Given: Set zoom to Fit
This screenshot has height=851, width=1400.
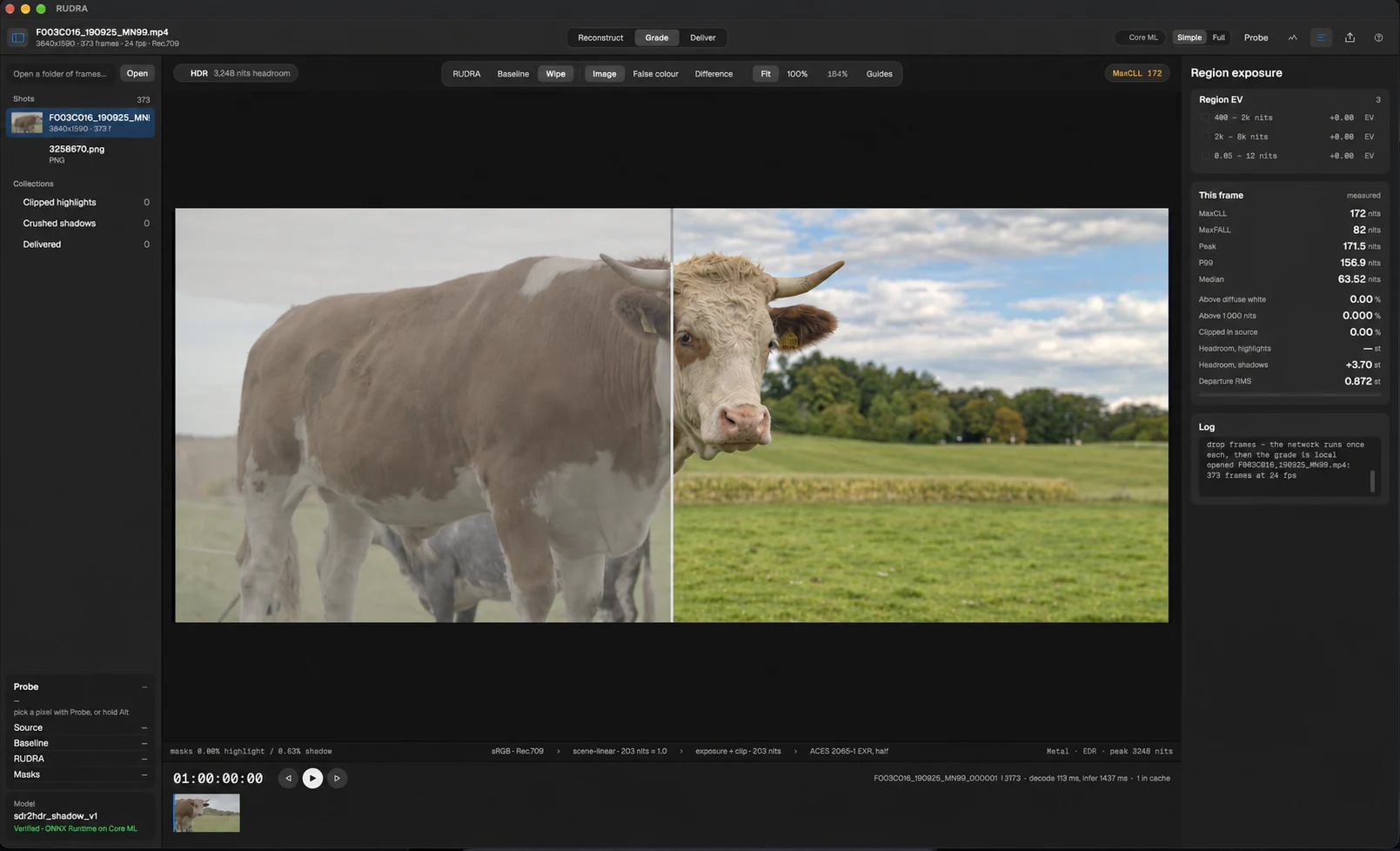Looking at the screenshot, I should point(766,74).
